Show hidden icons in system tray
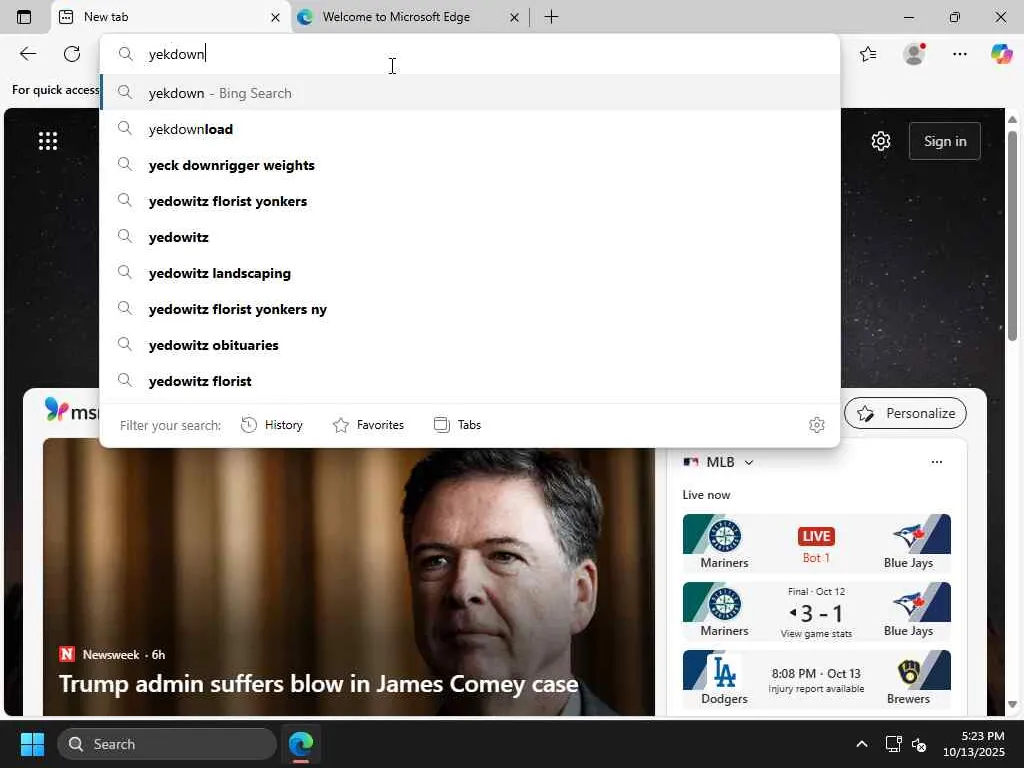 click(861, 744)
